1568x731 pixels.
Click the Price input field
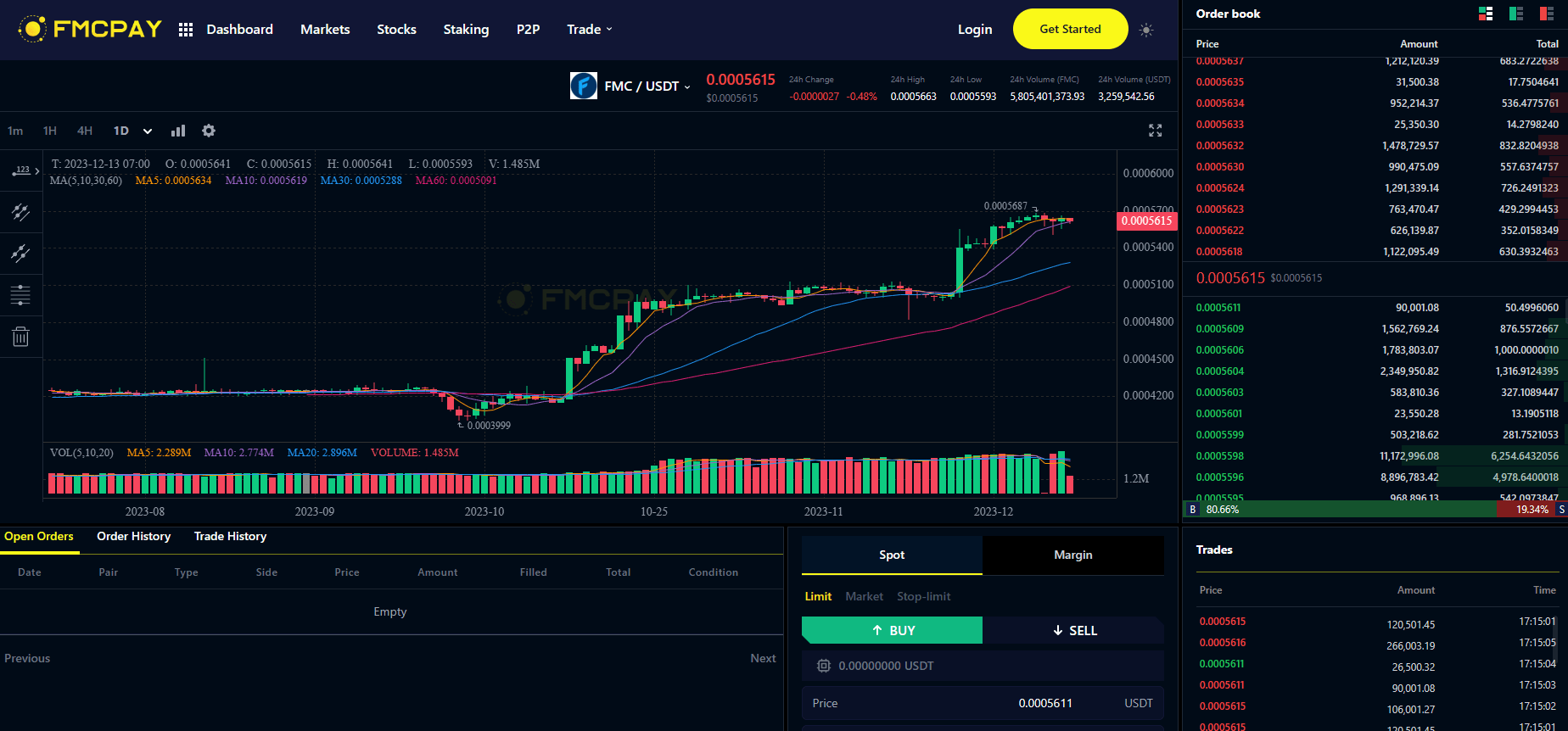(983, 703)
